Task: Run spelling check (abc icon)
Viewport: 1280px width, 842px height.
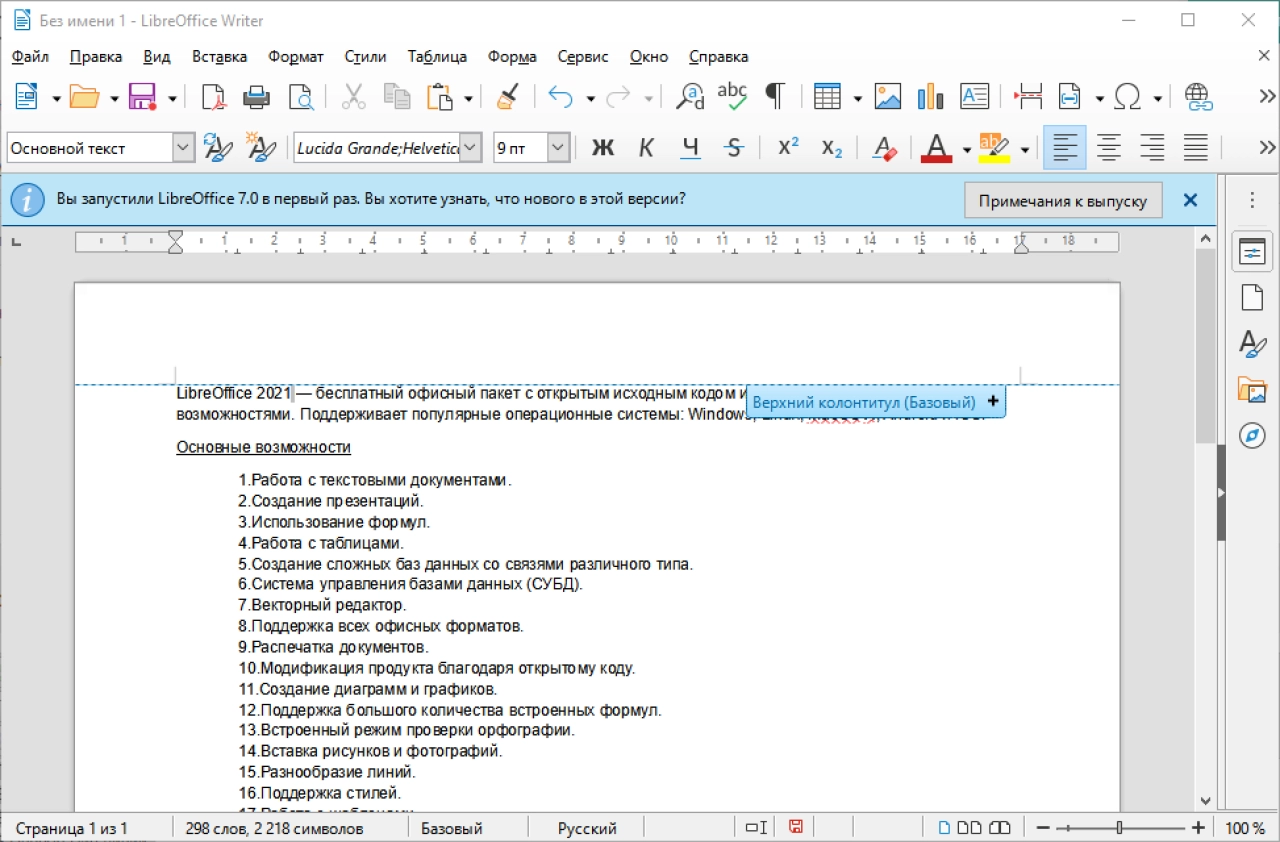Action: 733,97
